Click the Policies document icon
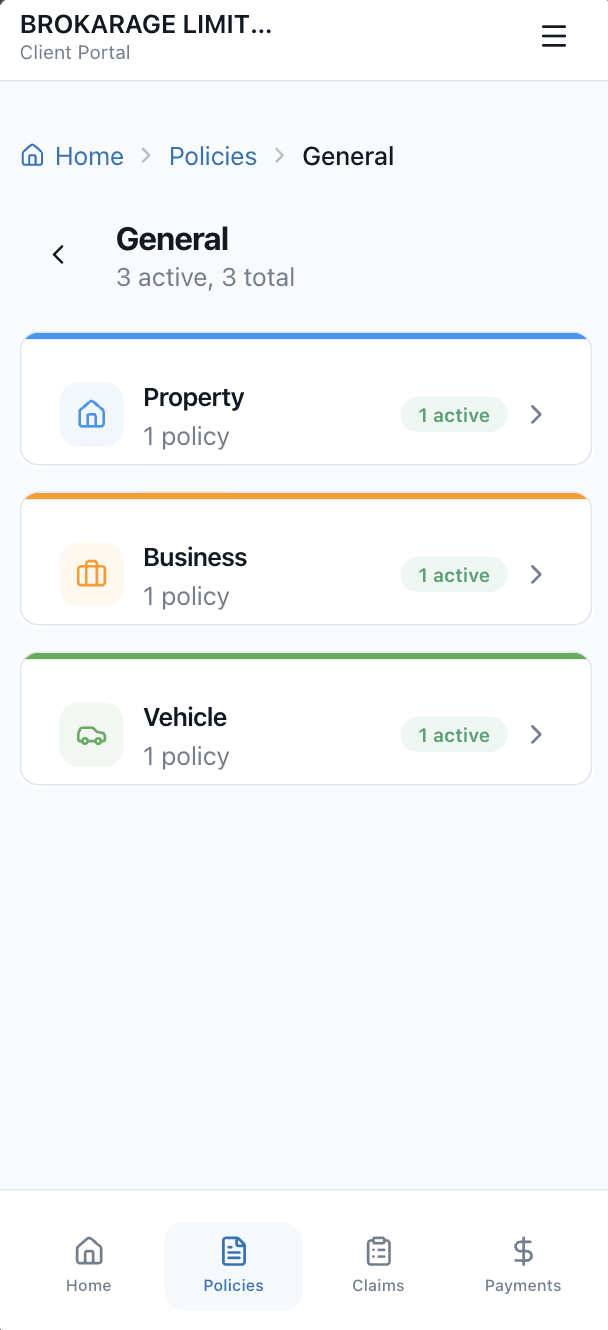Viewport: 608px width, 1330px height. tap(233, 1251)
